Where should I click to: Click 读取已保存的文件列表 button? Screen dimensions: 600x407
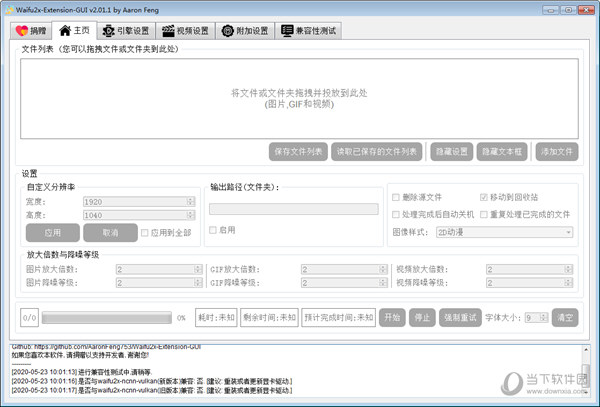point(377,152)
